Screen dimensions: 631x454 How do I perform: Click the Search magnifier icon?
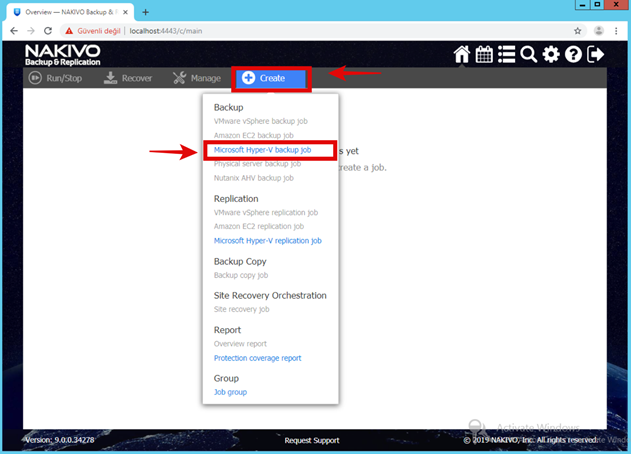click(528, 54)
